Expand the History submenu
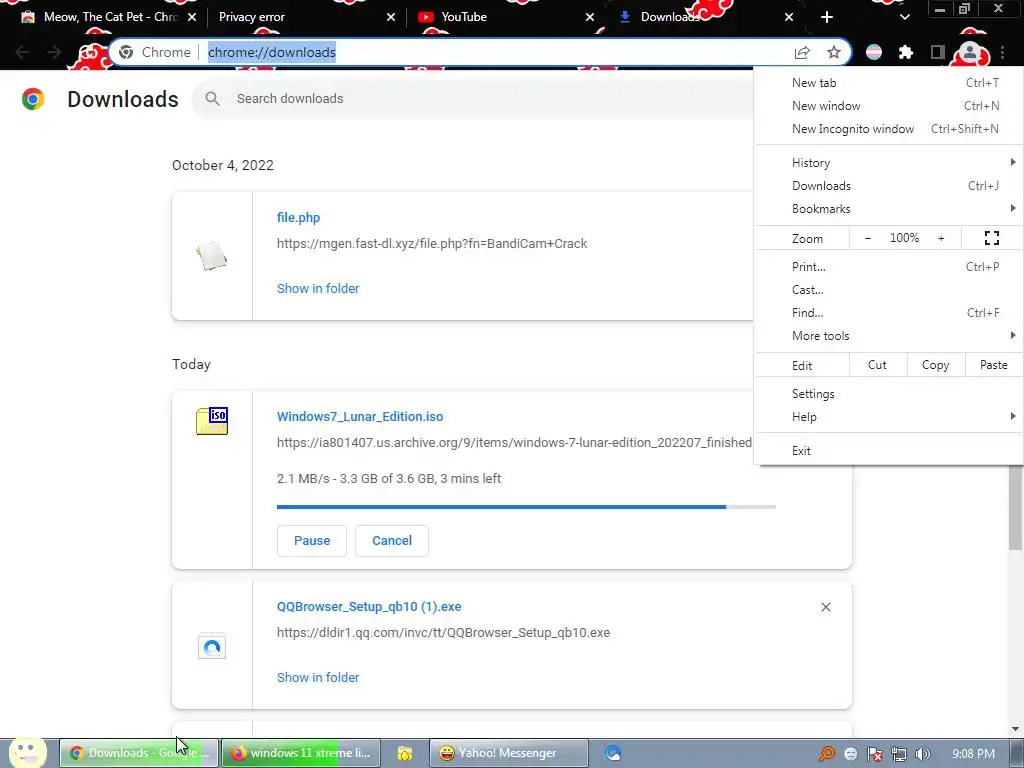 click(x=889, y=163)
